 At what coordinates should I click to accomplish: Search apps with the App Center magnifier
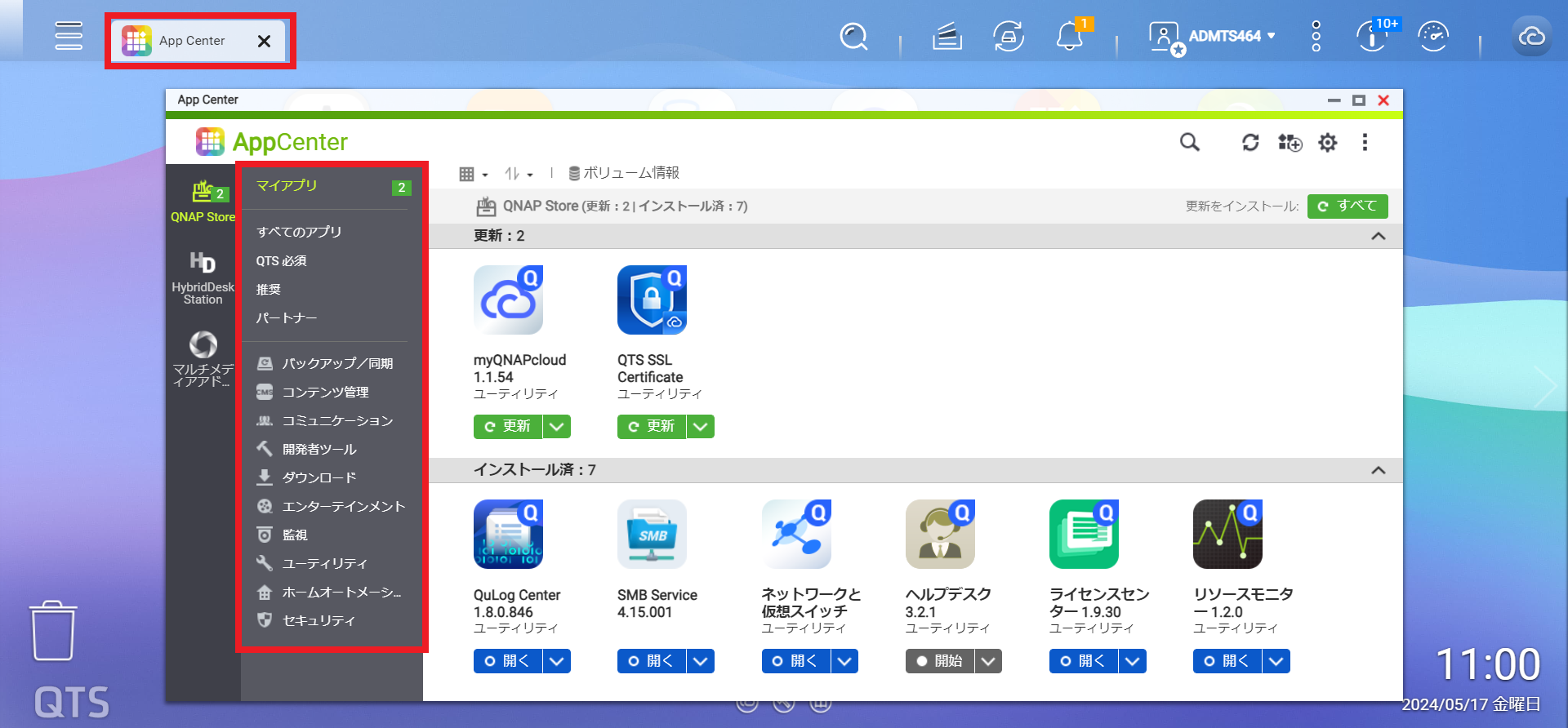click(x=1190, y=143)
